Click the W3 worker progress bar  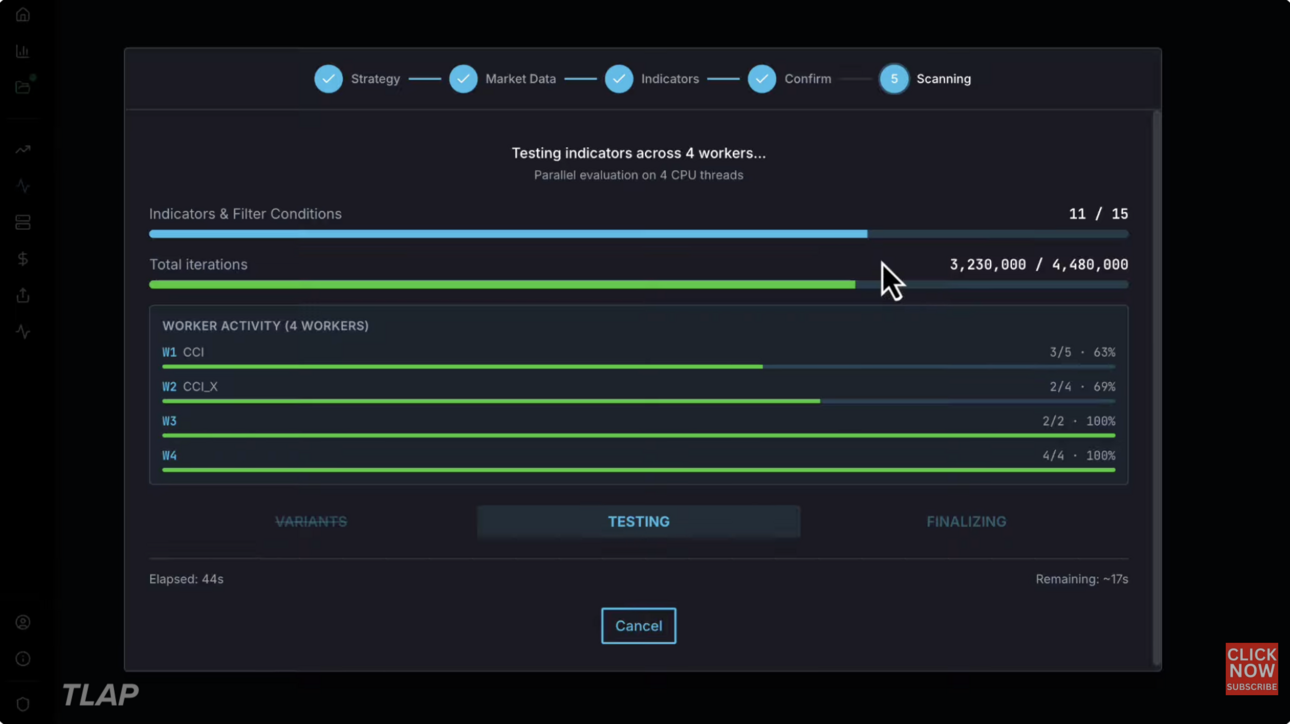638,436
